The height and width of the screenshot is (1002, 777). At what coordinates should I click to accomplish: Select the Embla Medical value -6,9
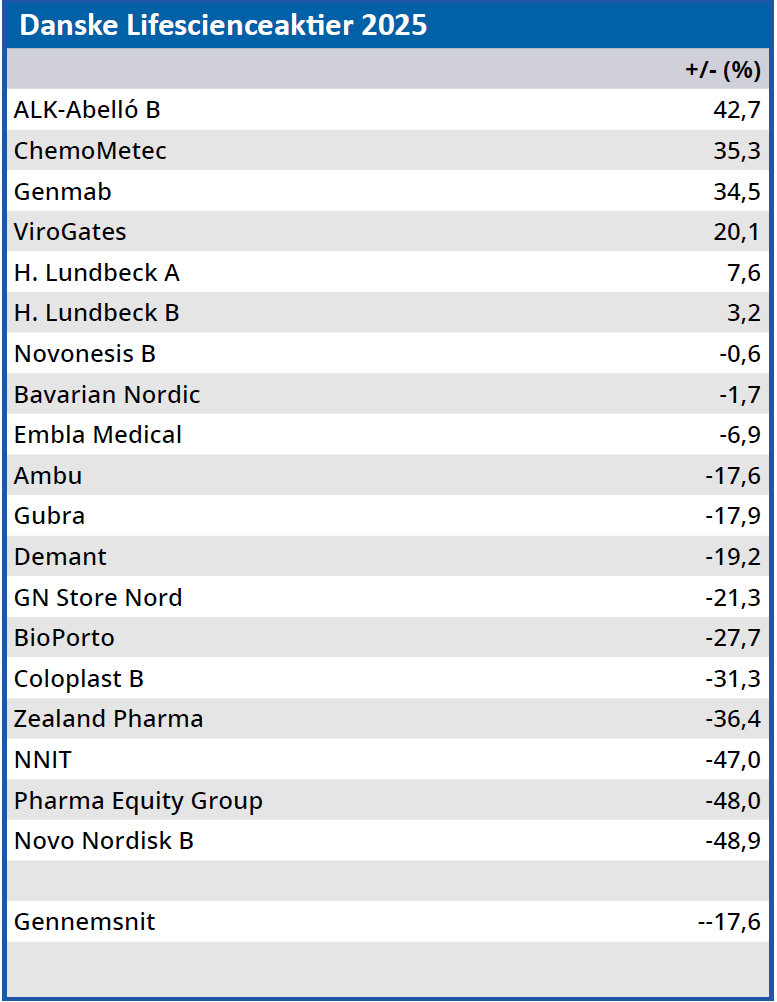pyautogui.click(x=740, y=435)
